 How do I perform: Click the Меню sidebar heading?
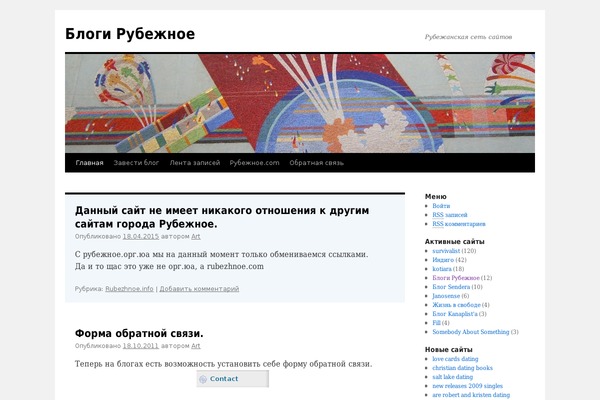tap(435, 196)
